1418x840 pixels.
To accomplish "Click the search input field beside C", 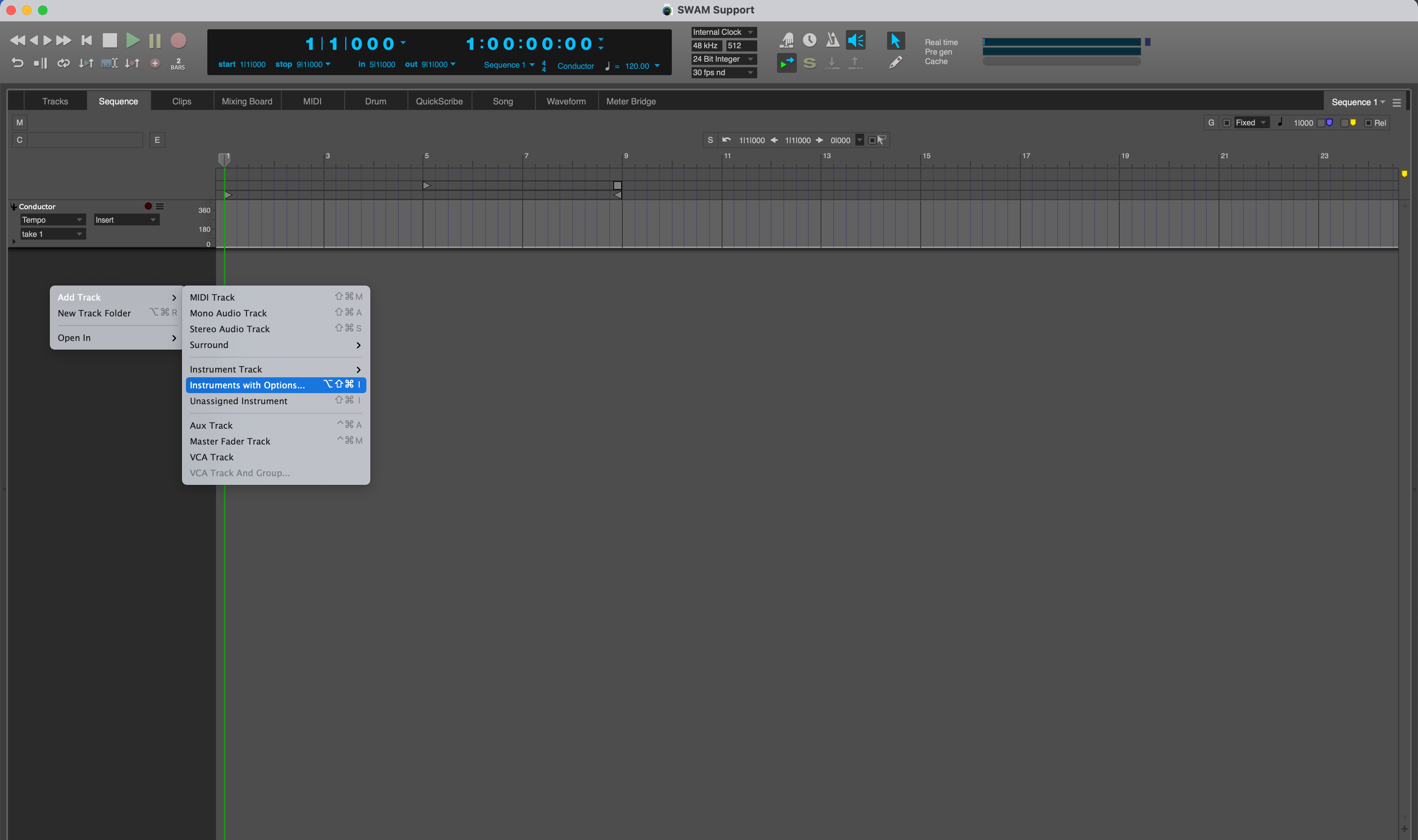I will click(x=85, y=140).
